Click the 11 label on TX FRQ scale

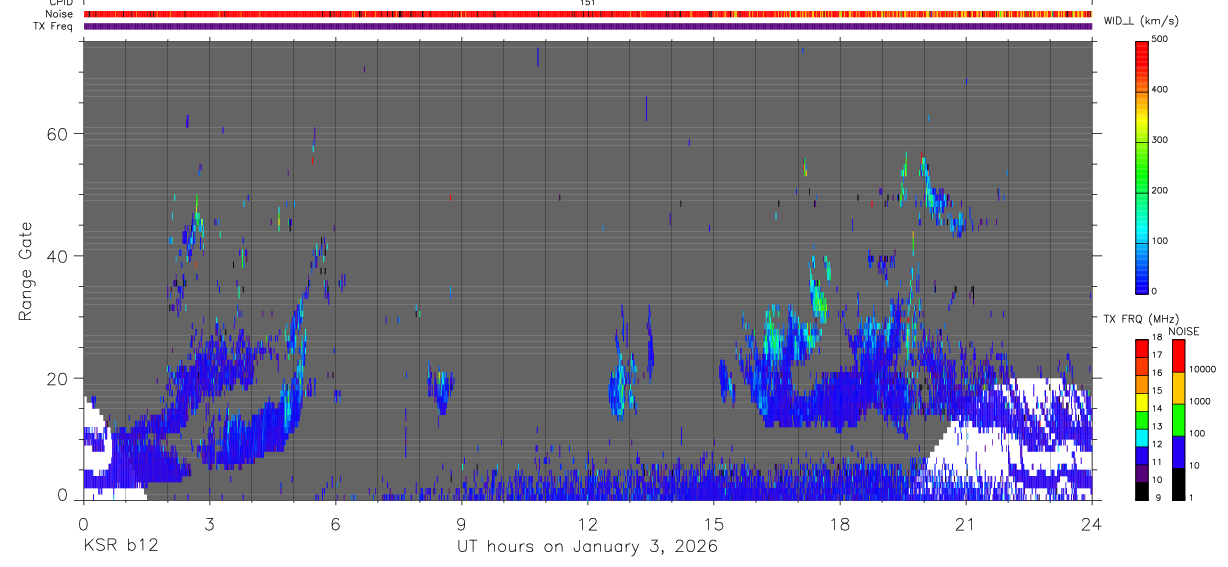point(1157,461)
